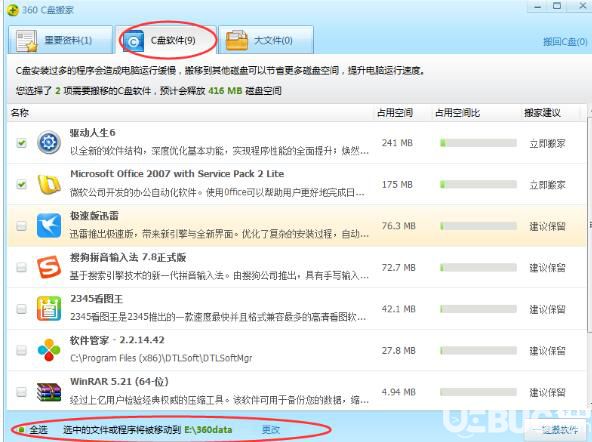Click the 42.1 MB size value
This screenshot has height=442, width=592.
pos(398,309)
